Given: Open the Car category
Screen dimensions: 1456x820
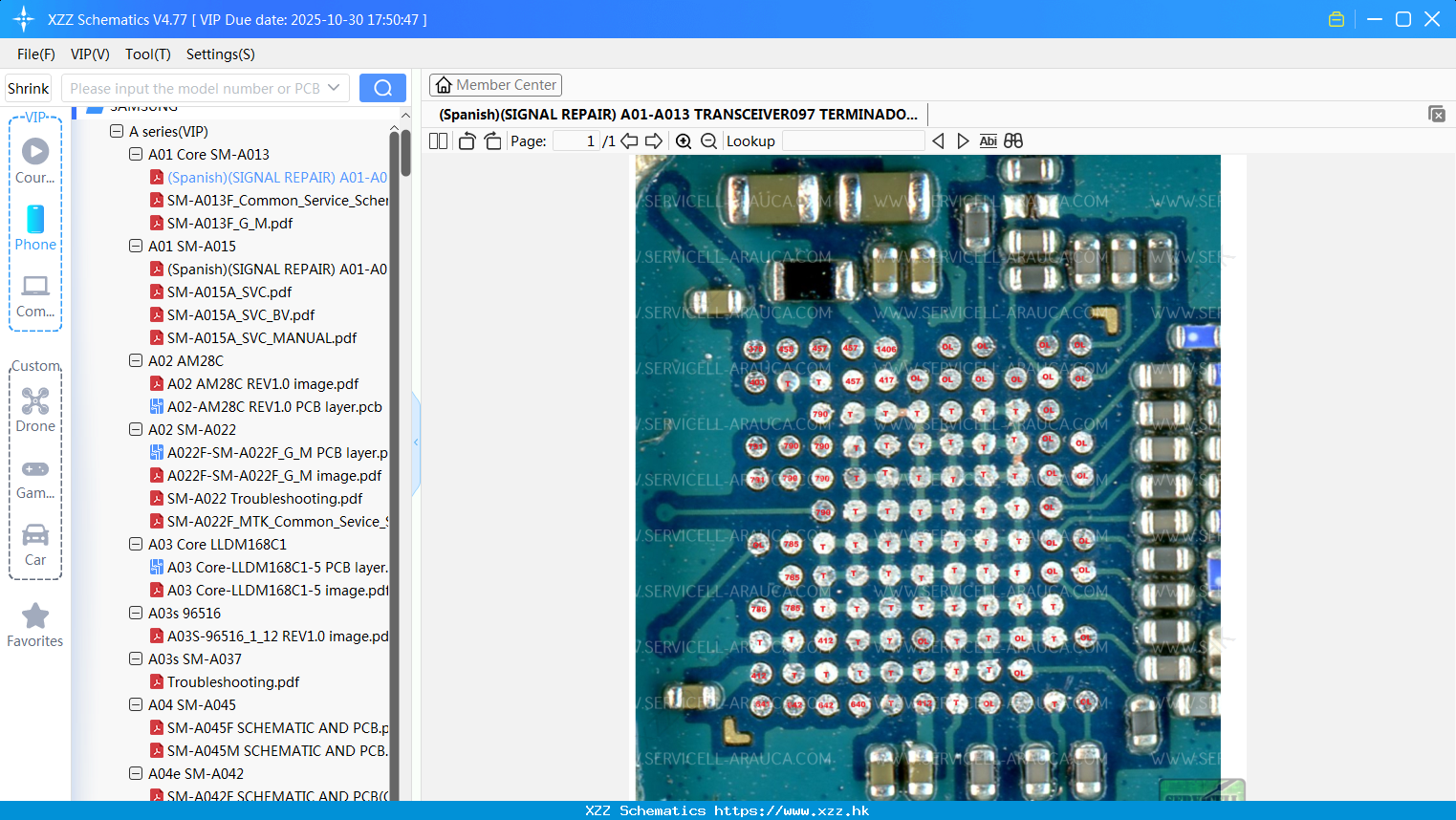Looking at the screenshot, I should [x=35, y=545].
